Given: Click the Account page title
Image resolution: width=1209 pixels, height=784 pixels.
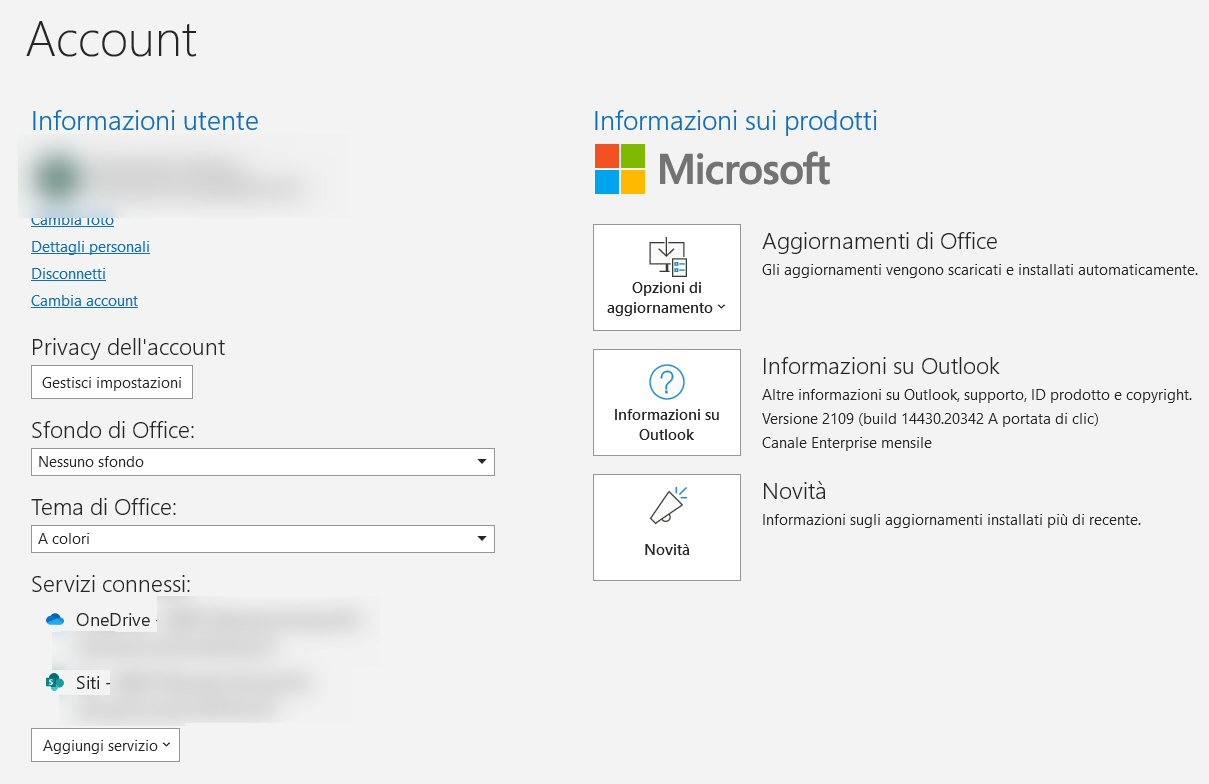Looking at the screenshot, I should tap(112, 39).
